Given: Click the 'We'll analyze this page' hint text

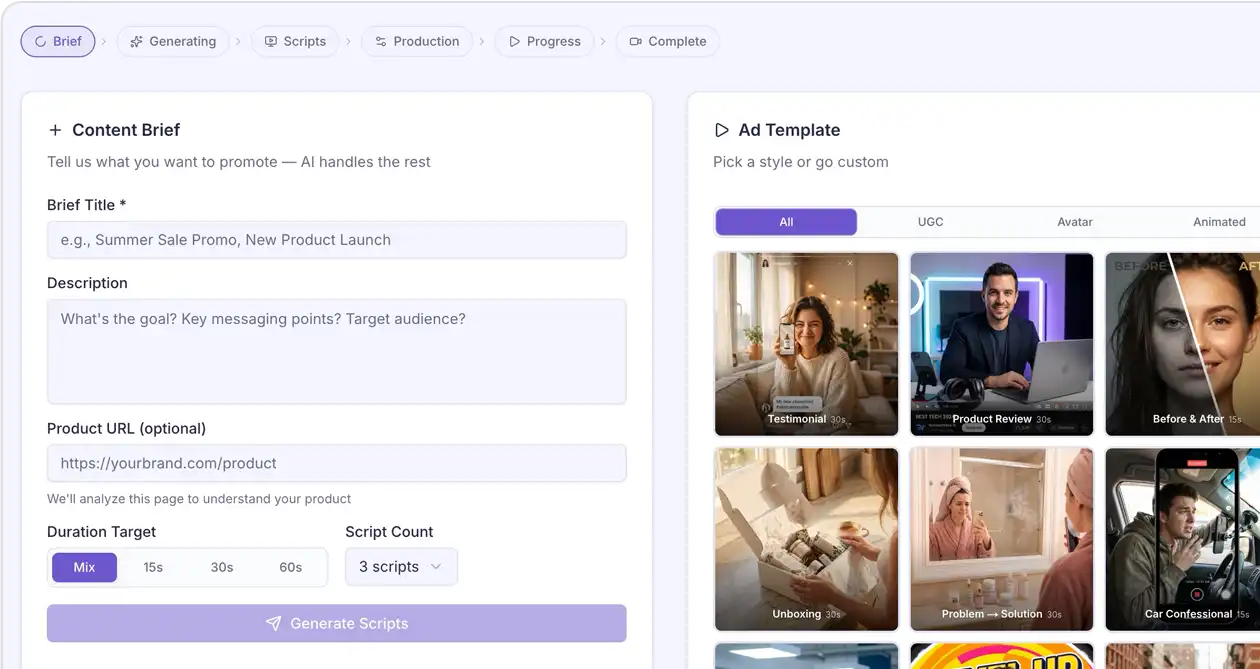Looking at the screenshot, I should (x=199, y=498).
